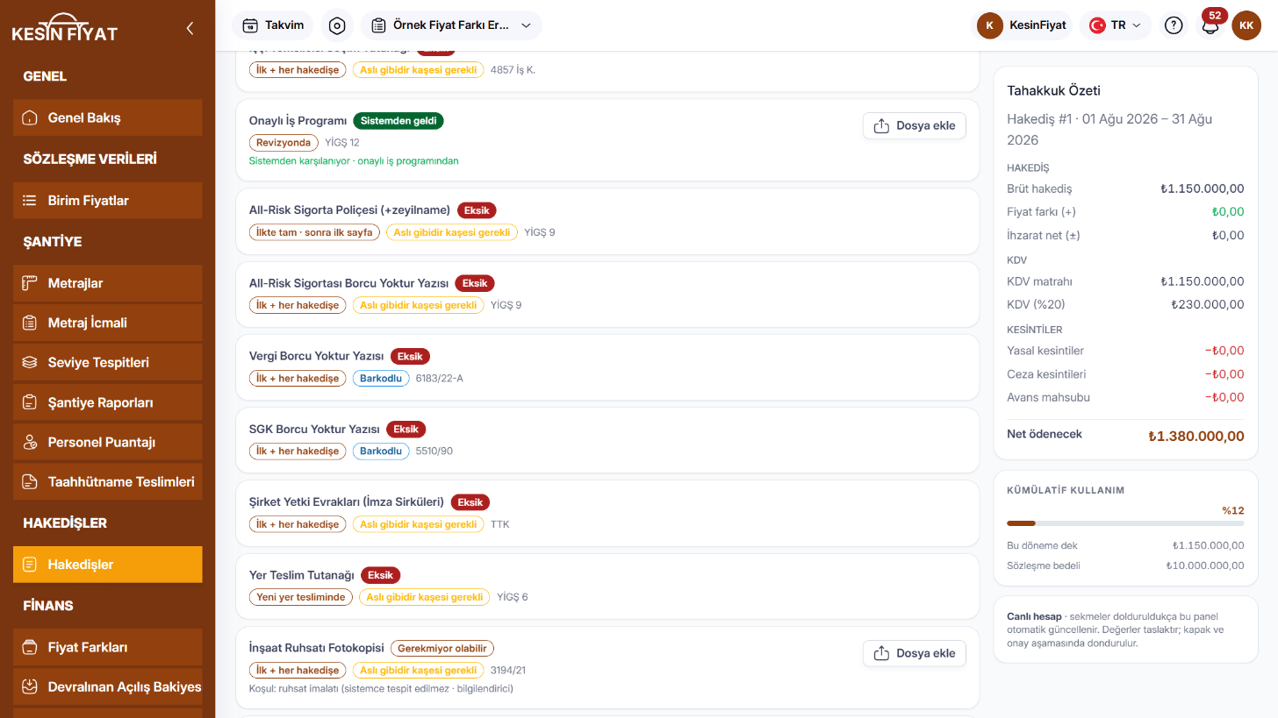Go to Genel Bakış in sidebar
1278x718 pixels.
[x=108, y=118]
